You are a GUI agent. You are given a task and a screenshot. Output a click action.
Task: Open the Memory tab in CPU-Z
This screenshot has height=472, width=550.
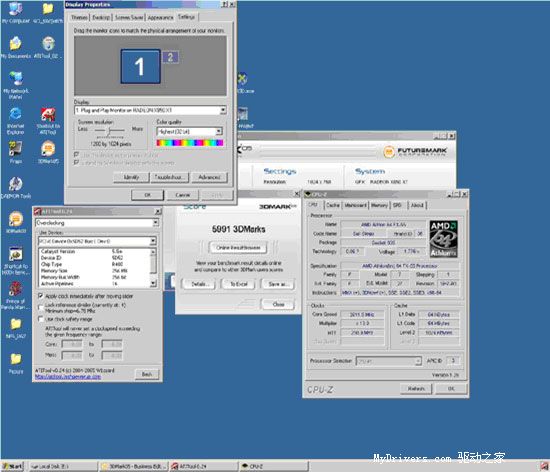click(x=380, y=205)
